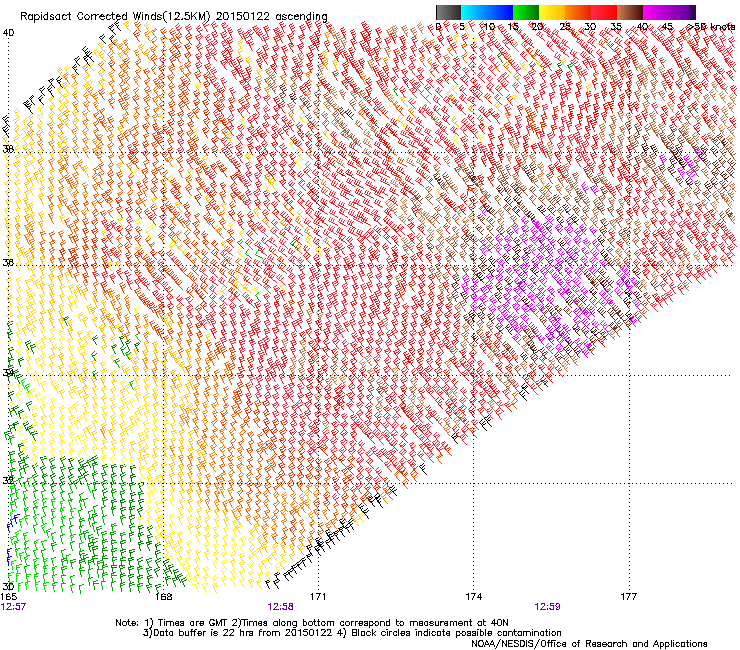Click the '45' legend scale label
Image resolution: width=740 pixels, height=650 pixels.
click(x=667, y=27)
